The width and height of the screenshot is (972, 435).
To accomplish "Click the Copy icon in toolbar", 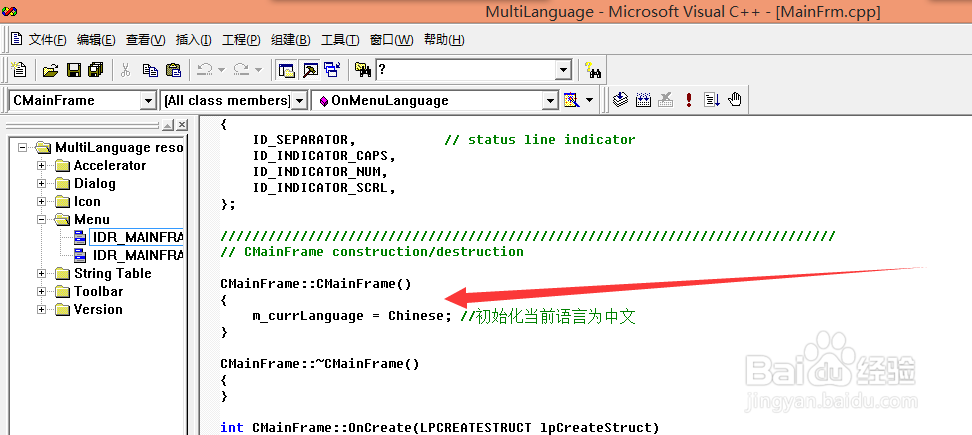I will pos(150,70).
